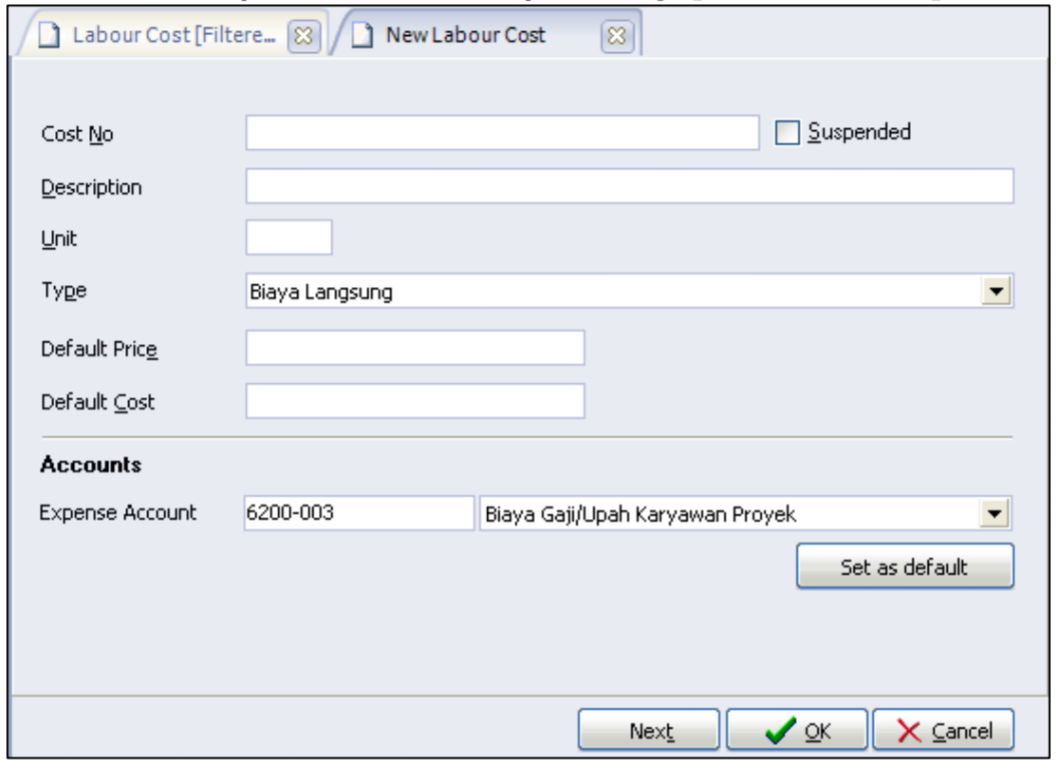The width and height of the screenshot is (1057, 775).
Task: Click the Next button
Action: pyautogui.click(x=648, y=730)
